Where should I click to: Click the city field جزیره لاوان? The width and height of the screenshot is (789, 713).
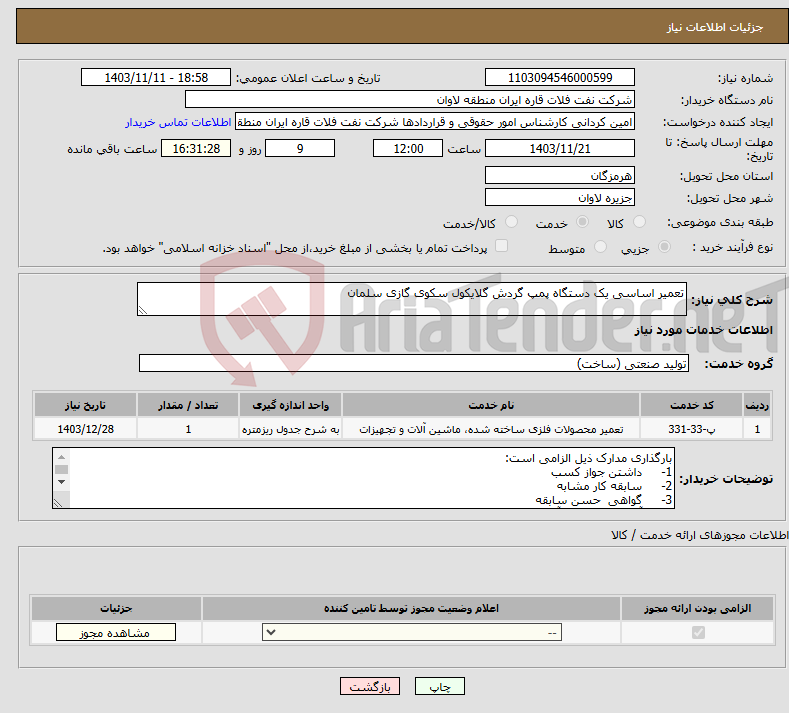pos(560,197)
